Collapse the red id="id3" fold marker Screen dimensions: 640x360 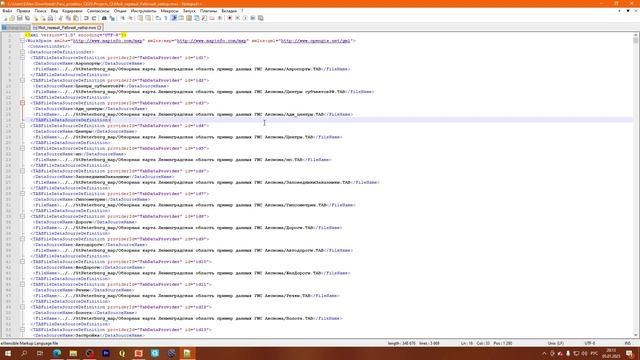click(x=22, y=103)
